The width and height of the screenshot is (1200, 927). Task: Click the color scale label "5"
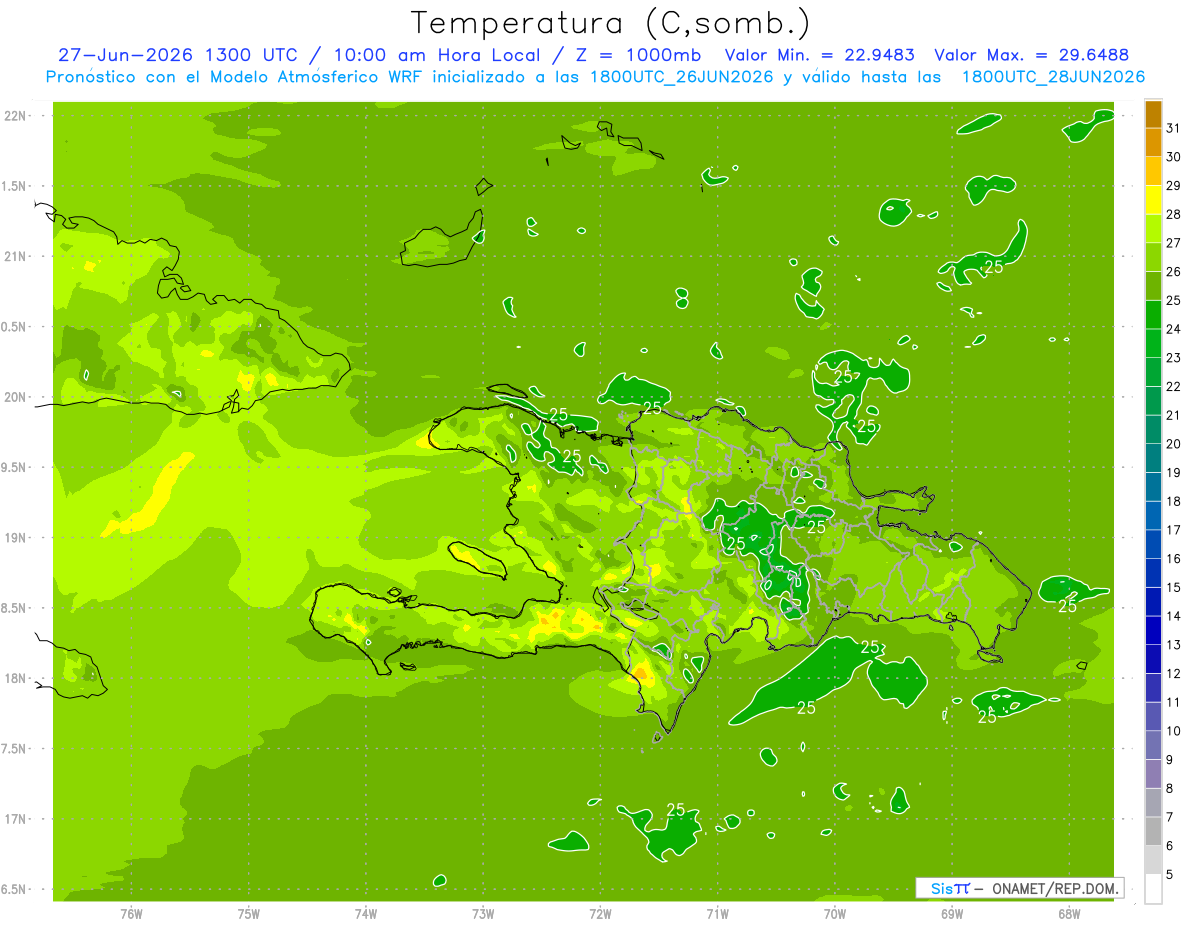point(1169,875)
